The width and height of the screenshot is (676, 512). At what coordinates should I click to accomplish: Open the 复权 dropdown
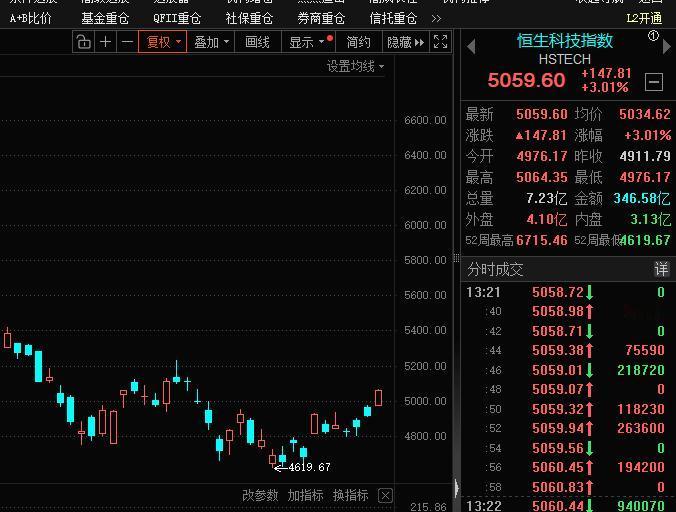pos(163,42)
